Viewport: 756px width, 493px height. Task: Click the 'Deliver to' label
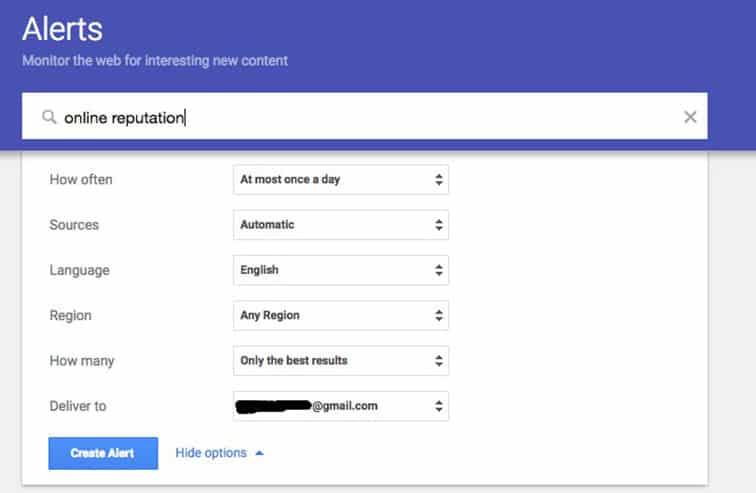point(77,406)
